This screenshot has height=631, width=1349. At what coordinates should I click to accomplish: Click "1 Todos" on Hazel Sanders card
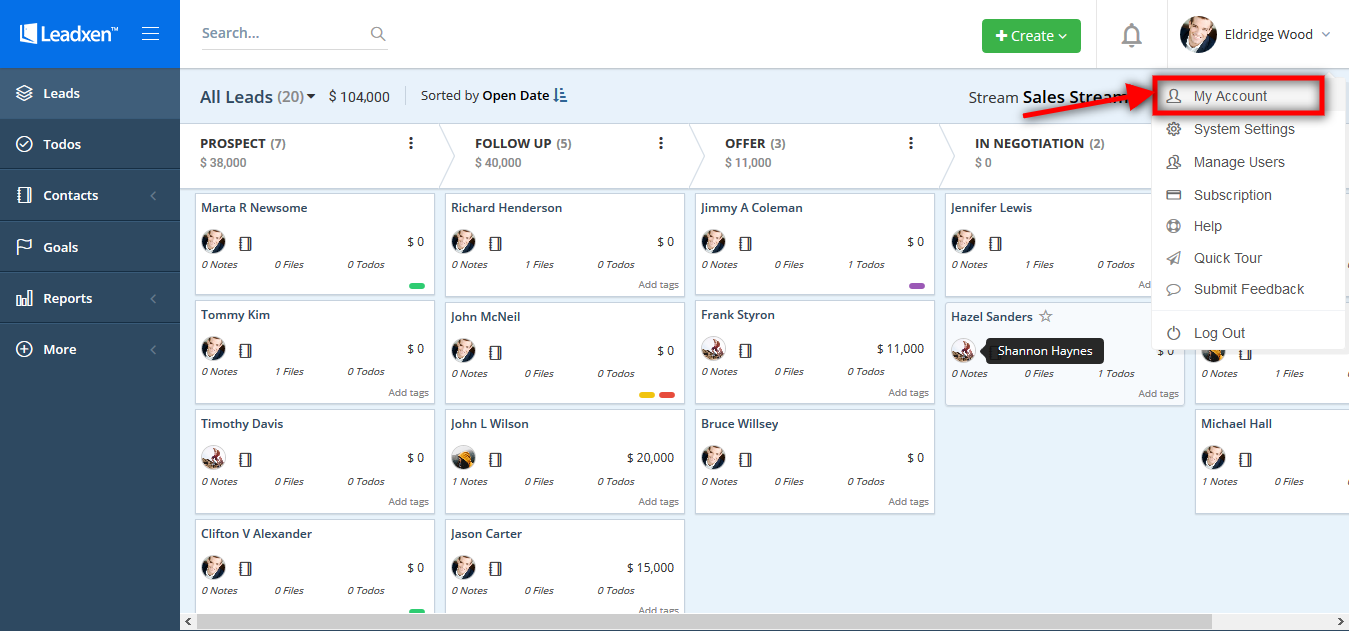click(x=1116, y=374)
